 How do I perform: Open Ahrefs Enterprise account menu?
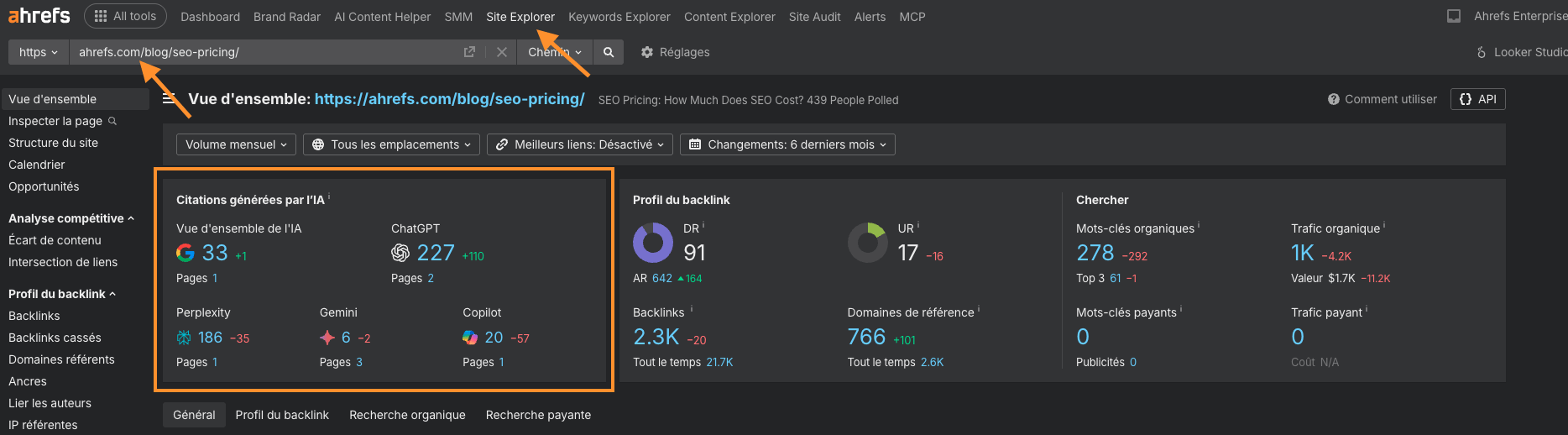point(1520,16)
